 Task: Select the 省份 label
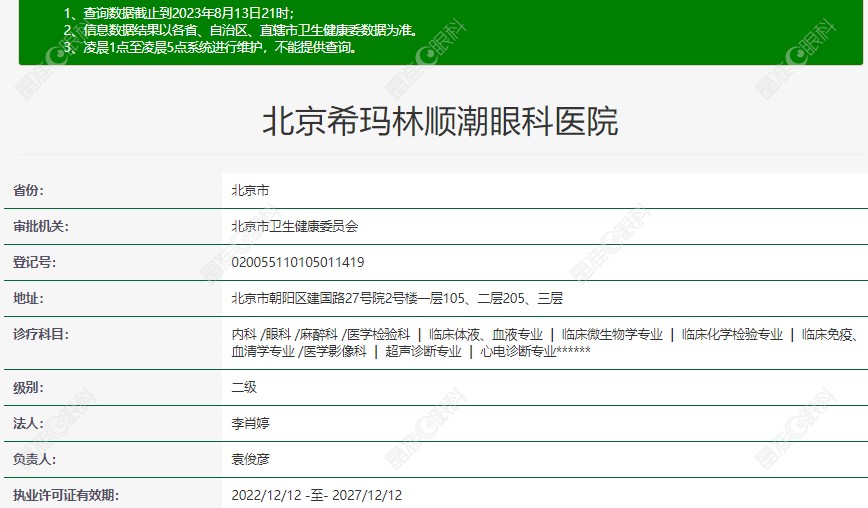(x=28, y=190)
